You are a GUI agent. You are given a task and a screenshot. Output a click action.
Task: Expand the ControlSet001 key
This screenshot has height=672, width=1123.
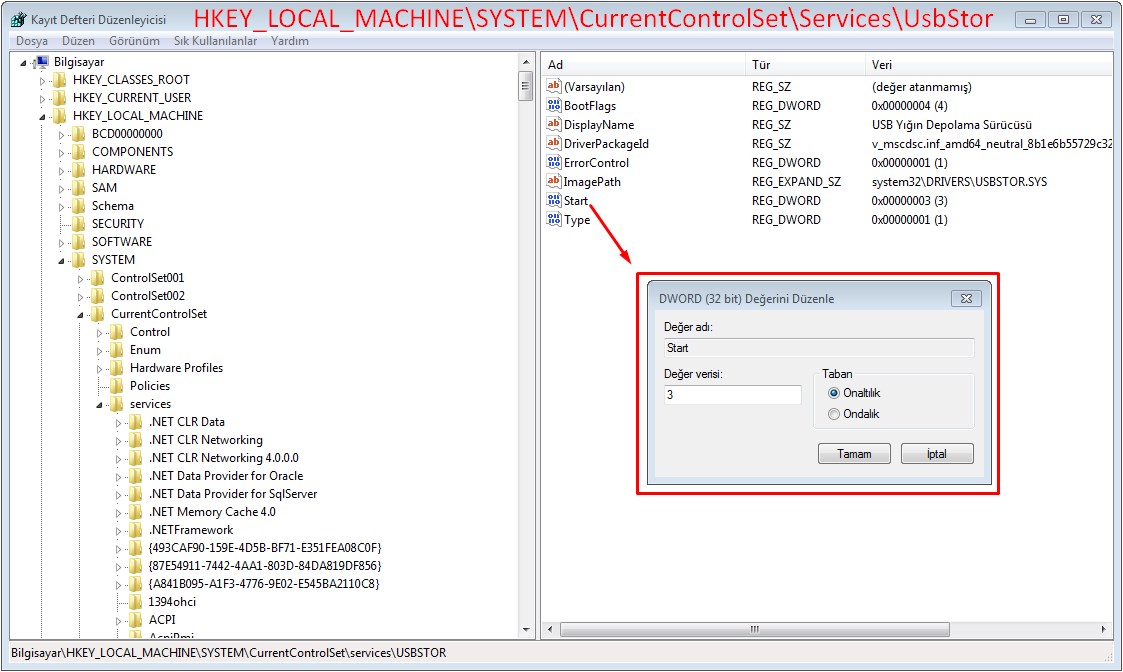point(81,278)
